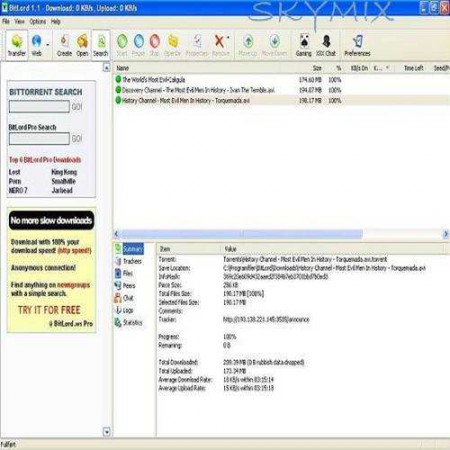Open the View menu
Screen dimensions: 450x450
(19, 21)
